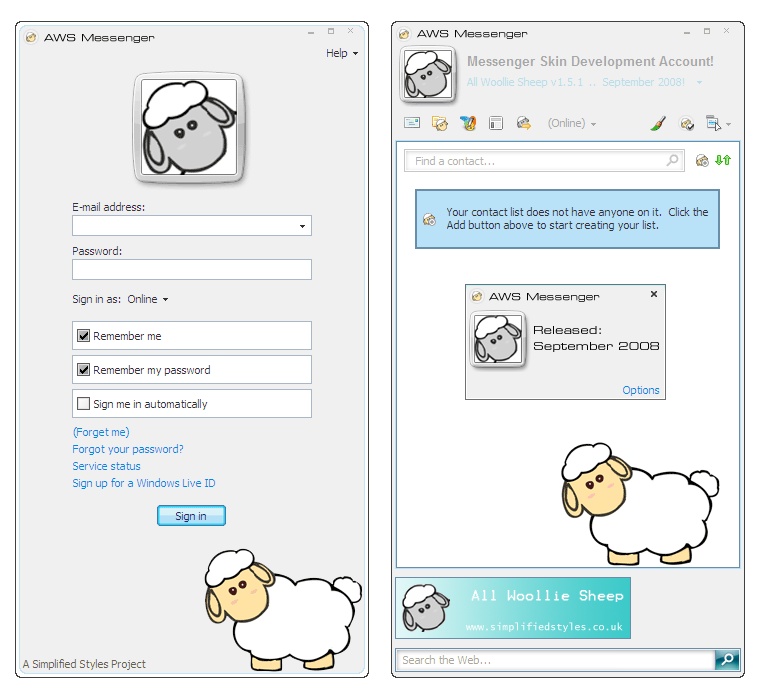This screenshot has height=700, width=760.
Task: Open the Help menu dropdown
Action: tap(342, 53)
